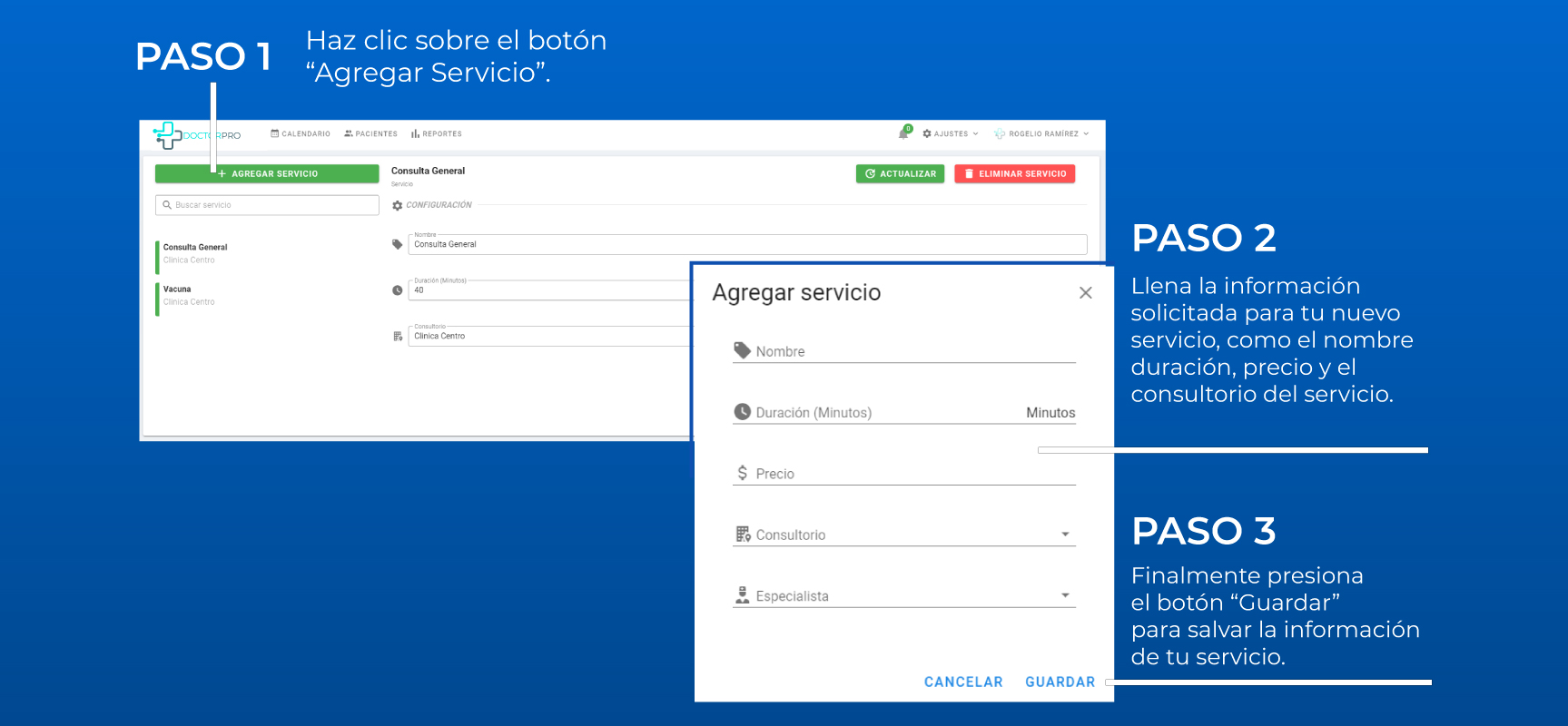
Task: Click the dollar icon beside Precio
Action: [x=742, y=473]
